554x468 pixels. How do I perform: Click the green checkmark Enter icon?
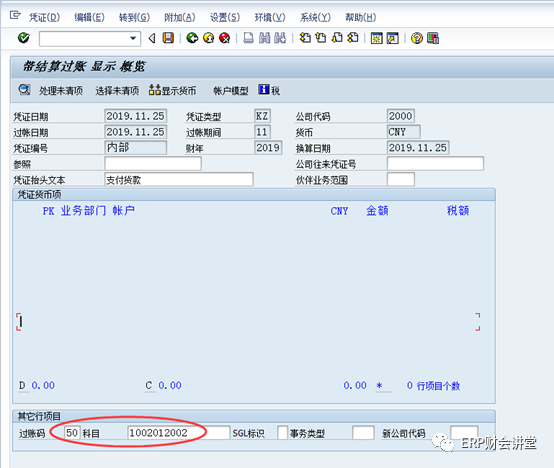point(24,38)
